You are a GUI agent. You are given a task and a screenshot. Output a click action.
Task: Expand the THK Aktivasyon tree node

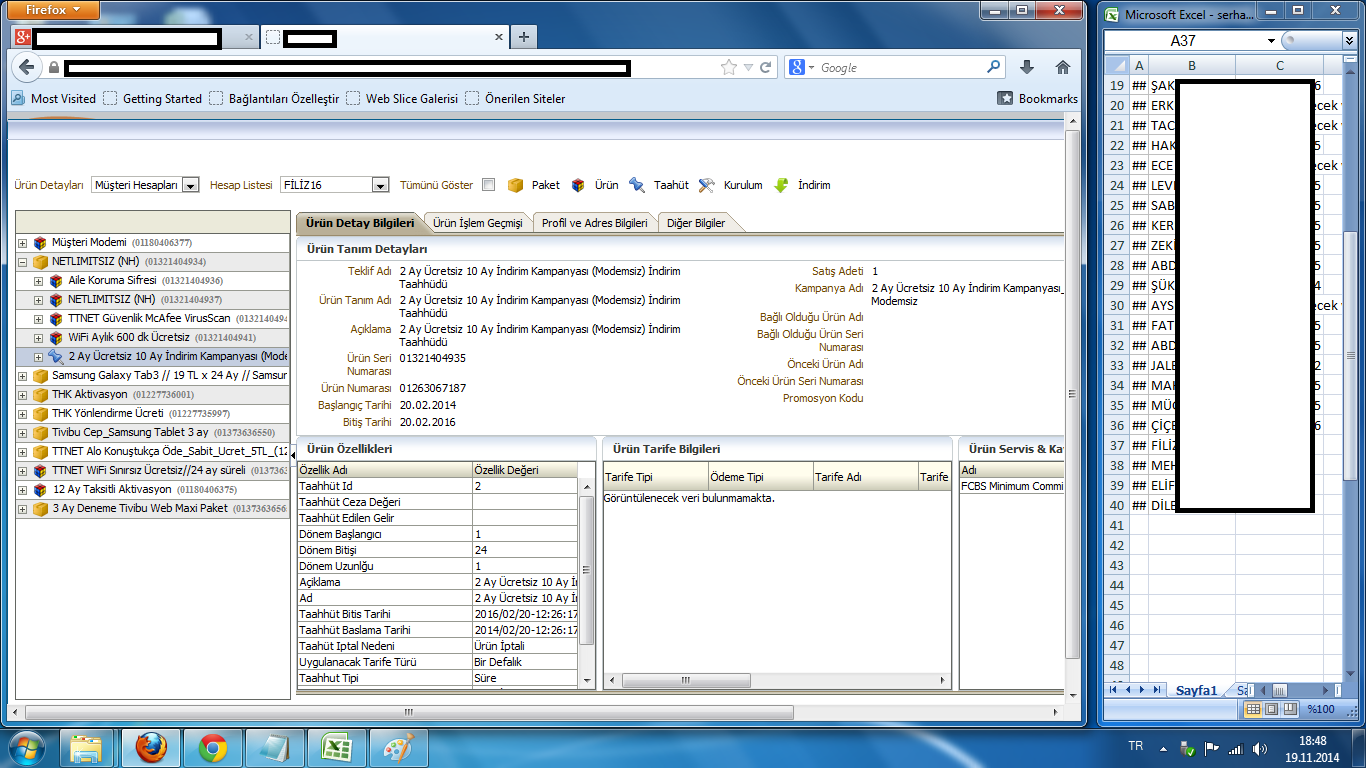pos(22,395)
